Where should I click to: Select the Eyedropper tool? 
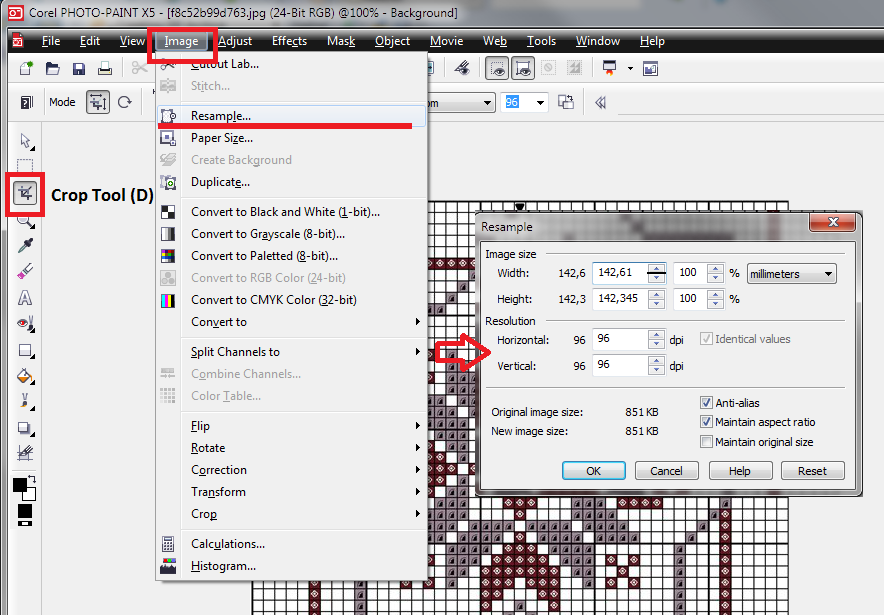pyautogui.click(x=26, y=246)
